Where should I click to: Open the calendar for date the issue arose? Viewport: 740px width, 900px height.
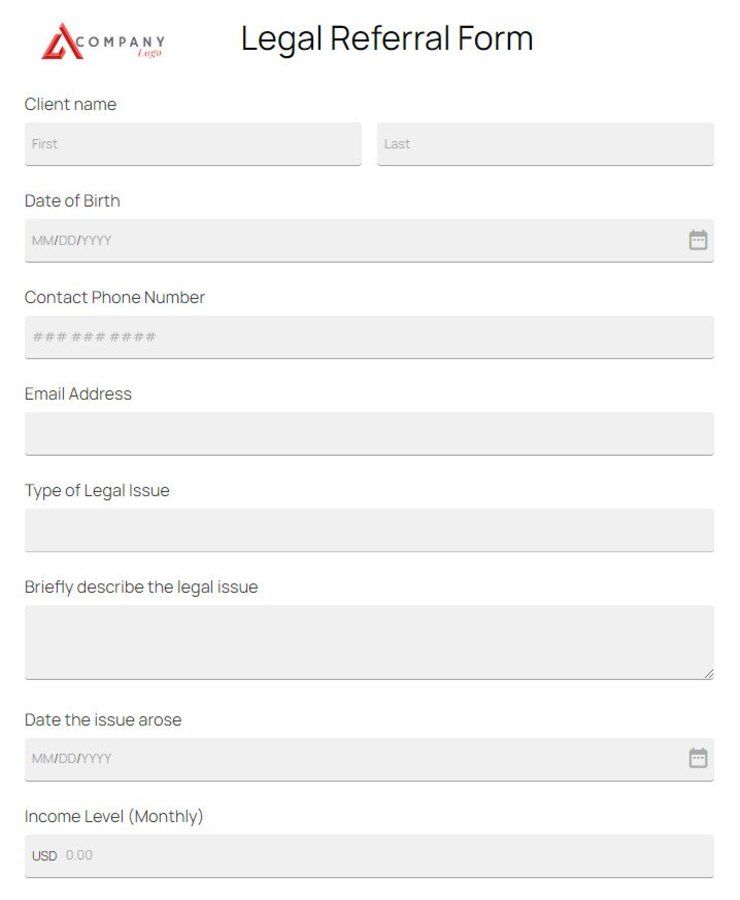click(698, 759)
